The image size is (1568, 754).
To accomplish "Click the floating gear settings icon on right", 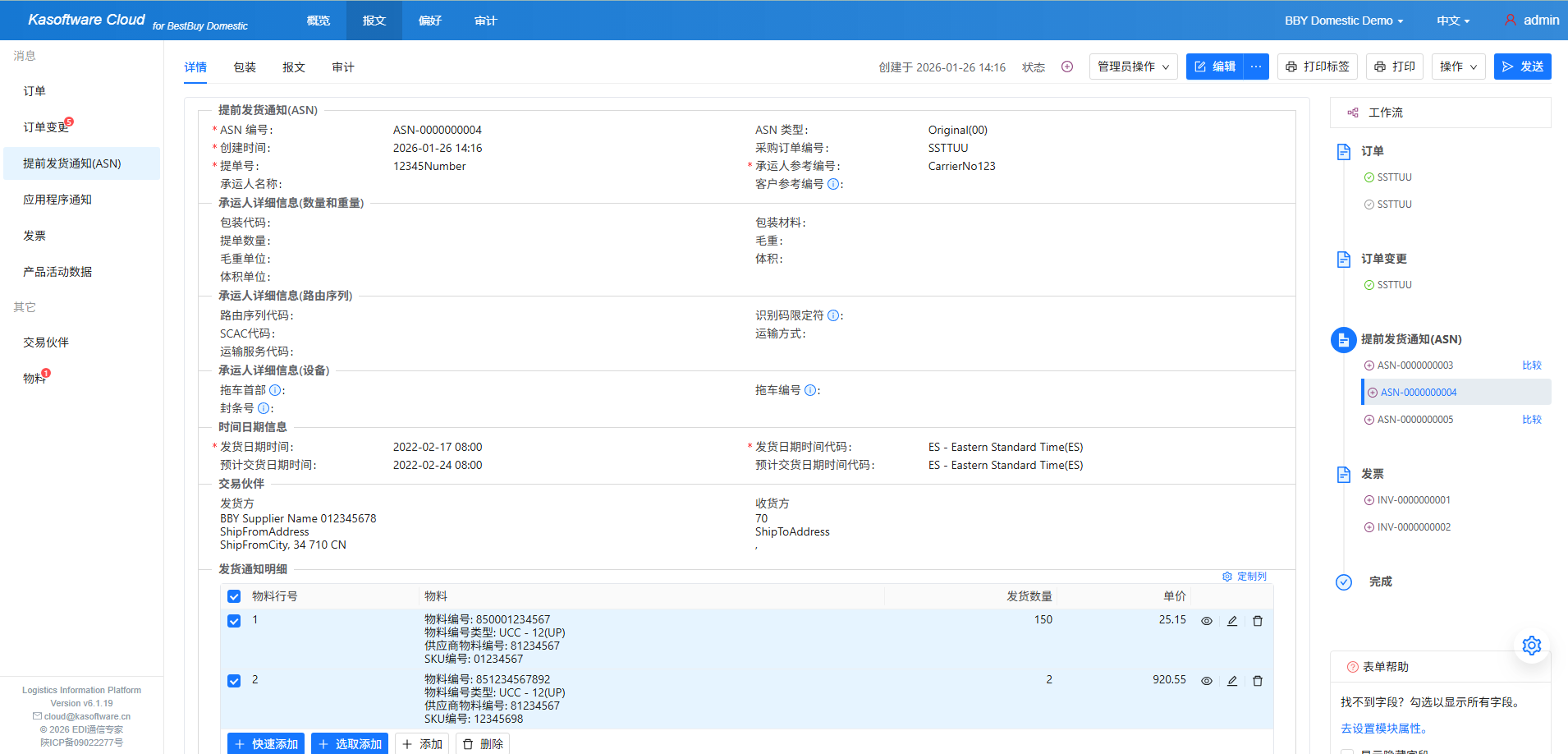I will pyautogui.click(x=1531, y=646).
